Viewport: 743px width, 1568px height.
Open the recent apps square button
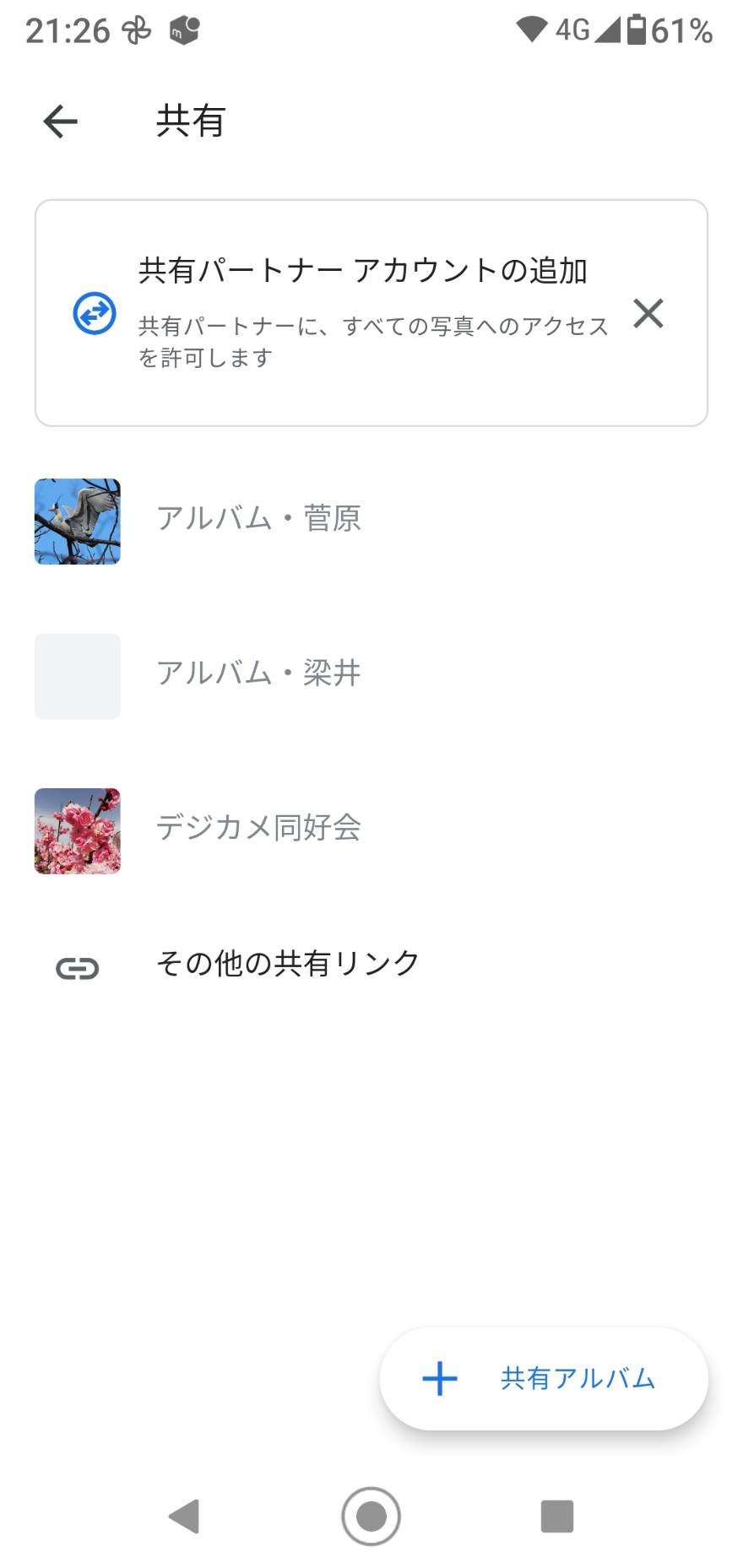coord(556,1516)
